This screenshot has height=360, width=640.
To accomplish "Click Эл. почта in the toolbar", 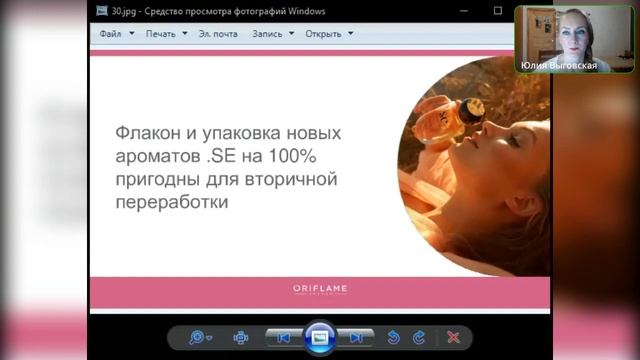I will [218, 34].
